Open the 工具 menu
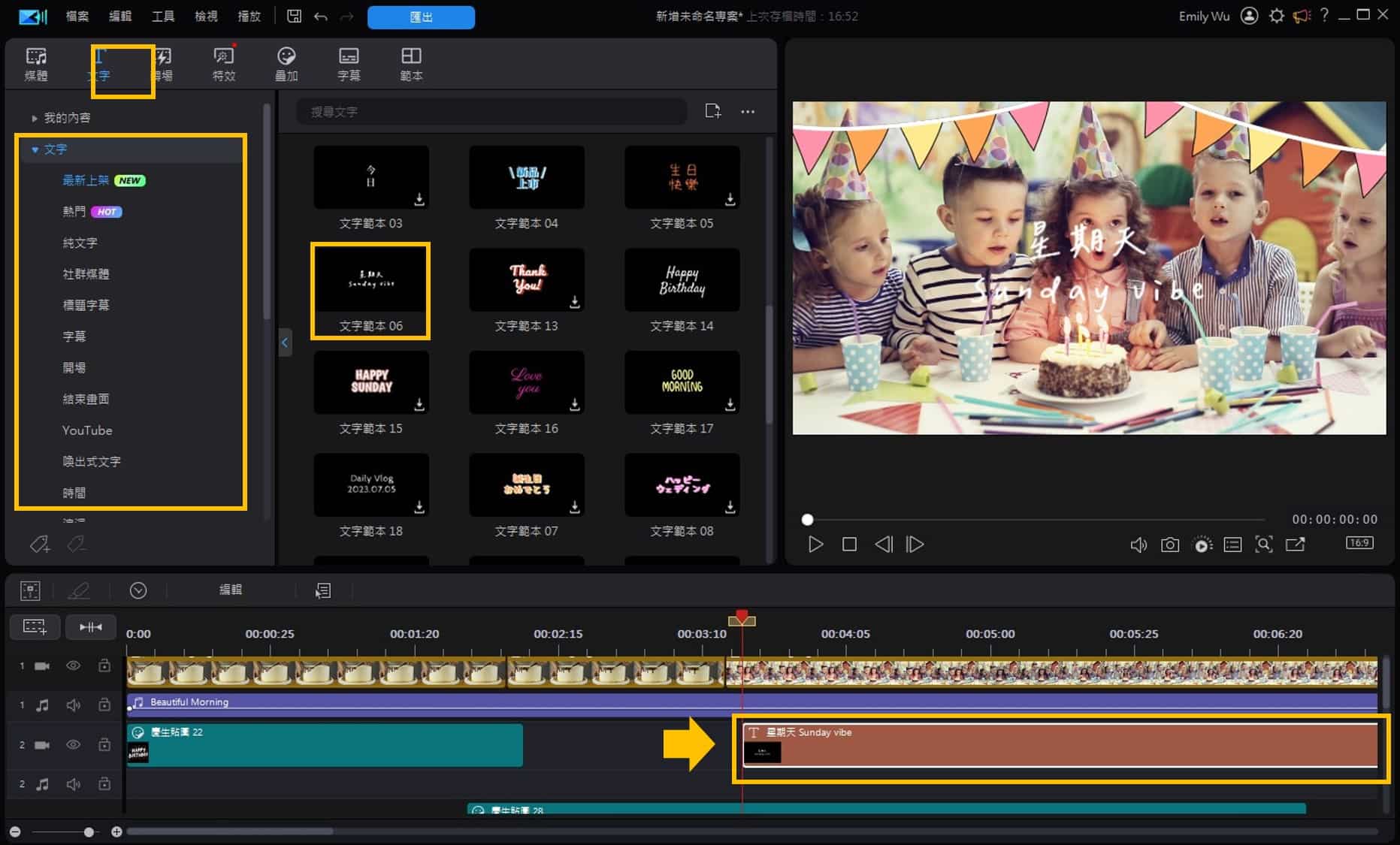The image size is (1400, 845). pos(162,17)
